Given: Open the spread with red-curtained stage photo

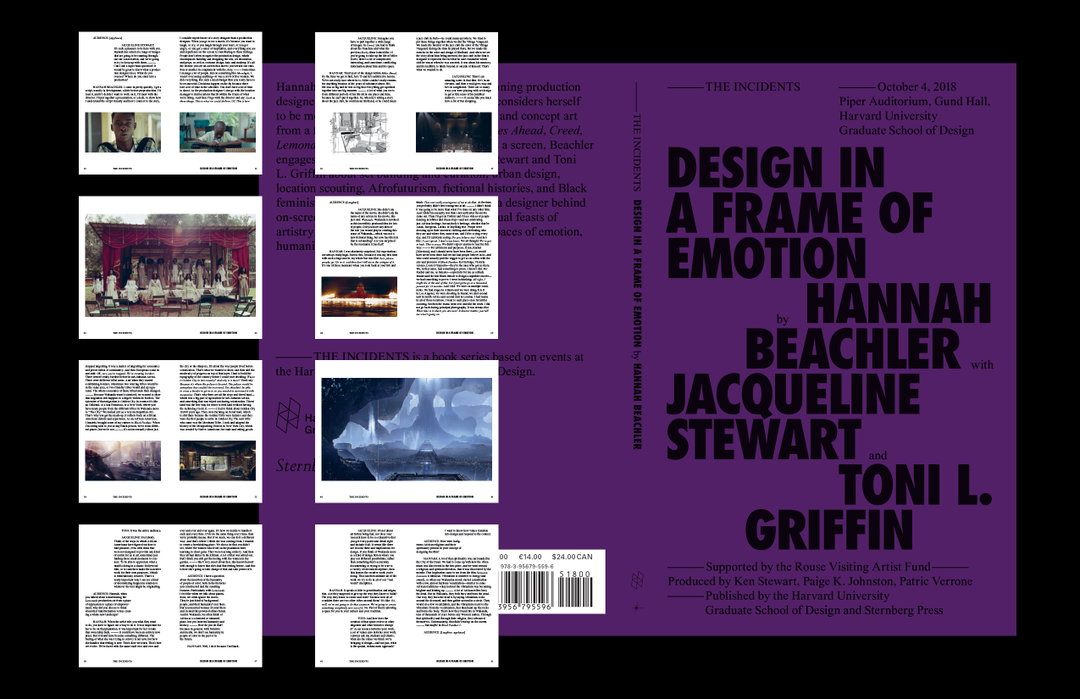Looking at the screenshot, I should [170, 267].
